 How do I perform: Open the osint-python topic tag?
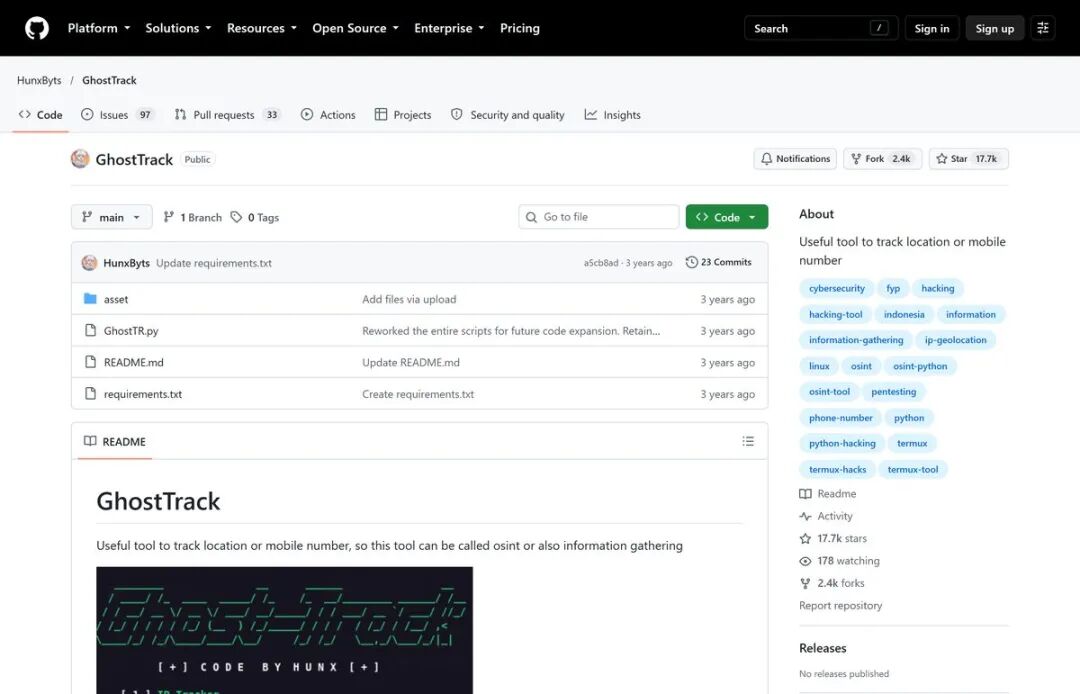(x=920, y=366)
